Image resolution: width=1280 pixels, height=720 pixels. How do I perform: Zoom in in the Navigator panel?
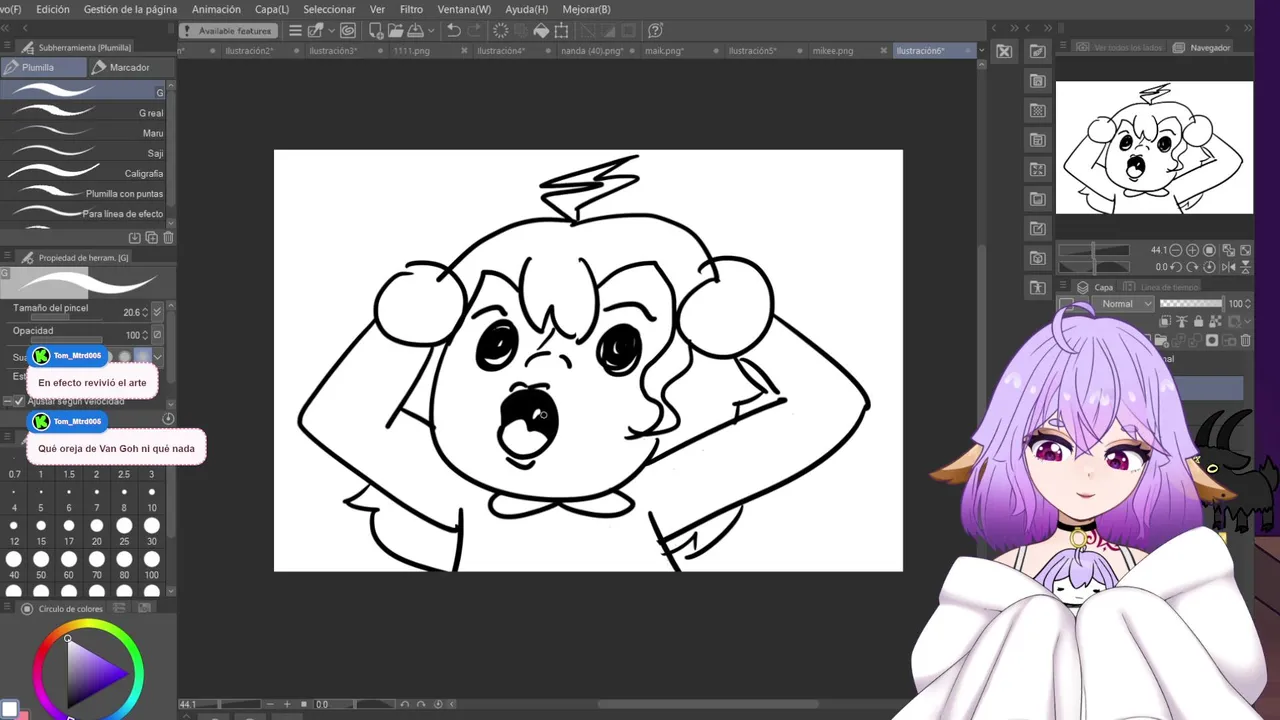pyautogui.click(x=1192, y=250)
